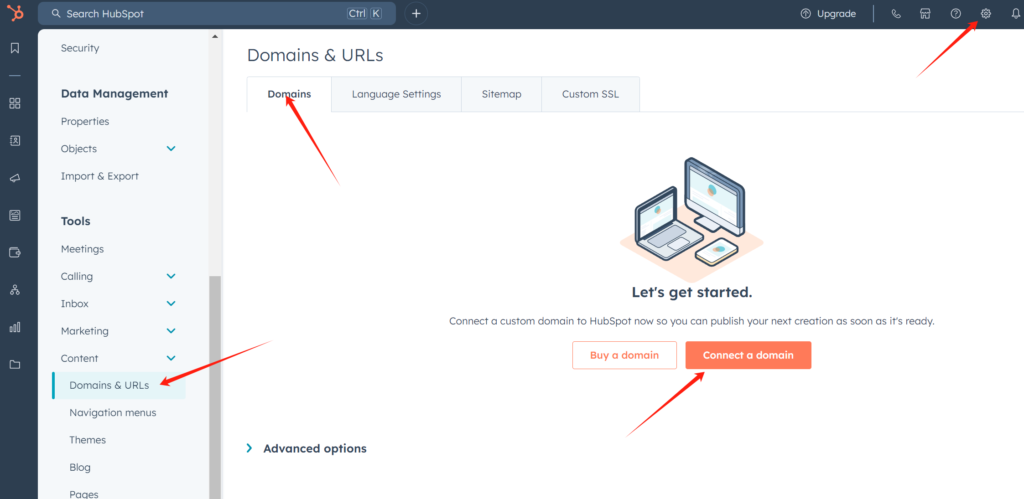Open the marketplace storefront icon
The image size is (1024, 499).
pyautogui.click(x=926, y=14)
